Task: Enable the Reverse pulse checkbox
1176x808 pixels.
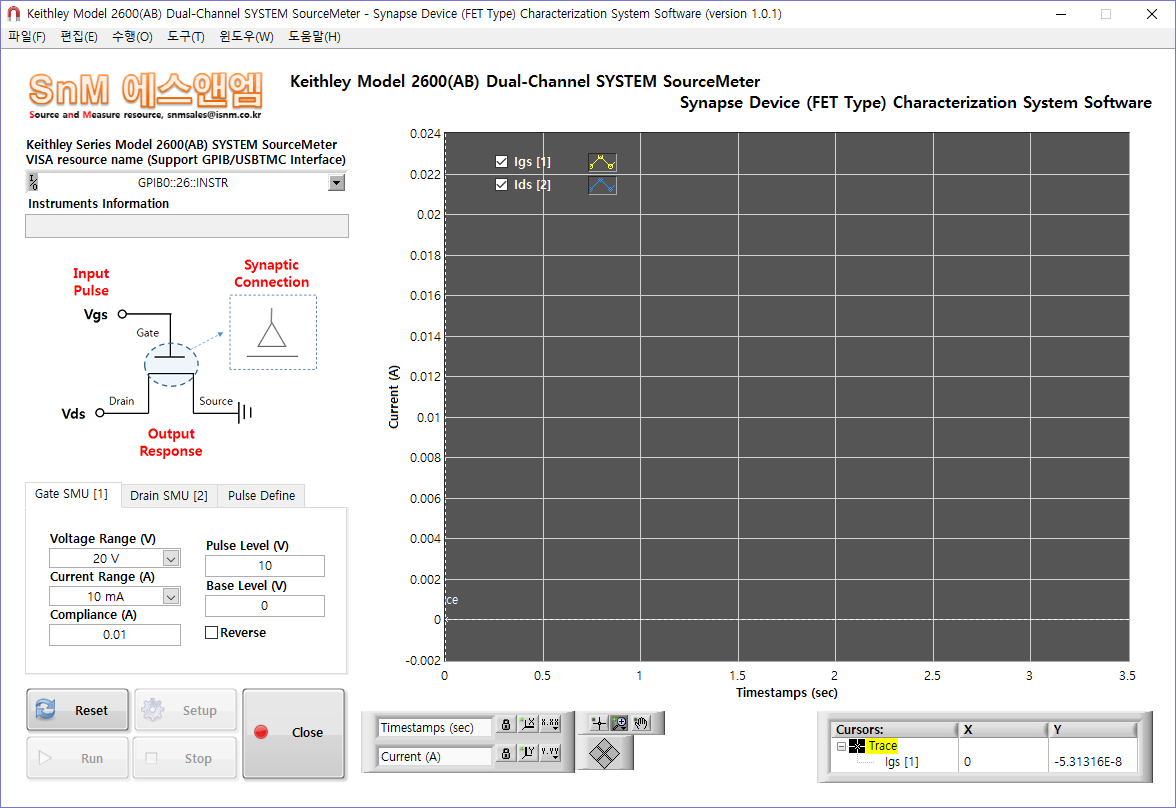Action: tap(212, 632)
